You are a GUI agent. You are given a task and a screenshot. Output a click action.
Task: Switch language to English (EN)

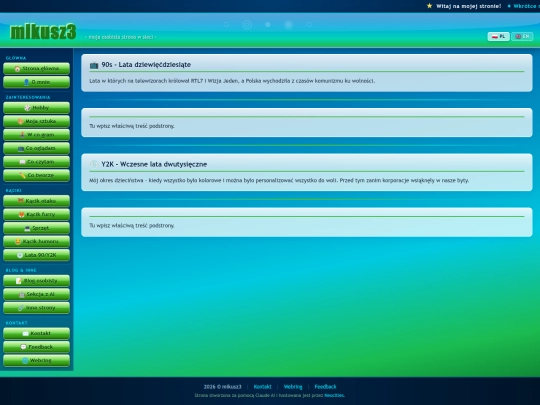coord(522,36)
